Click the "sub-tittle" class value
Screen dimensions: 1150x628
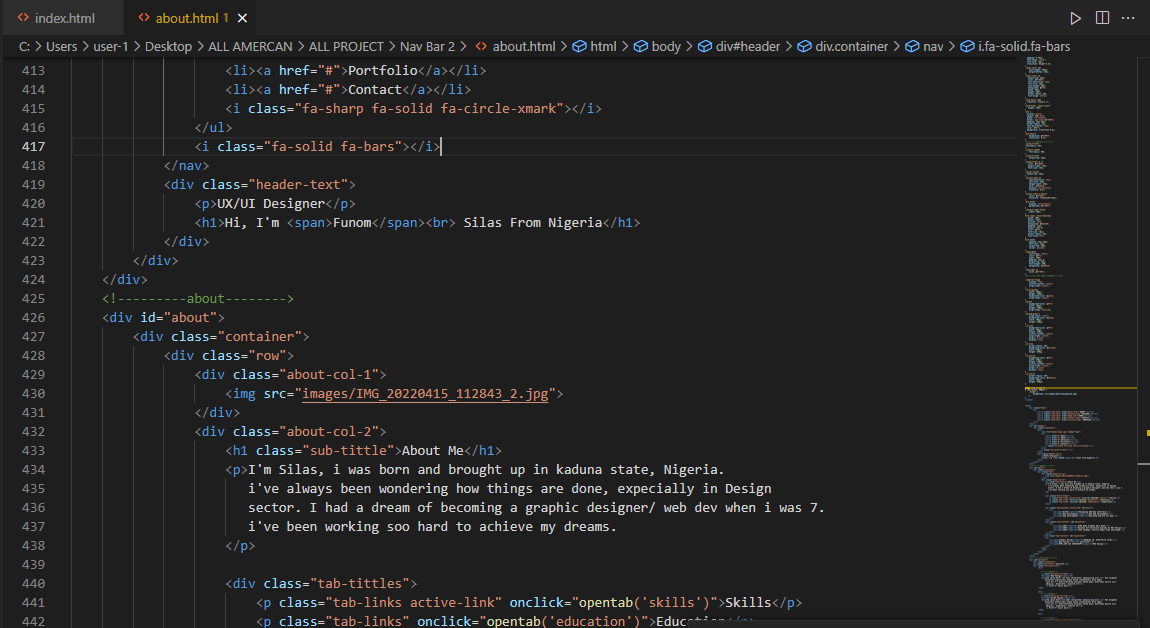coord(352,450)
